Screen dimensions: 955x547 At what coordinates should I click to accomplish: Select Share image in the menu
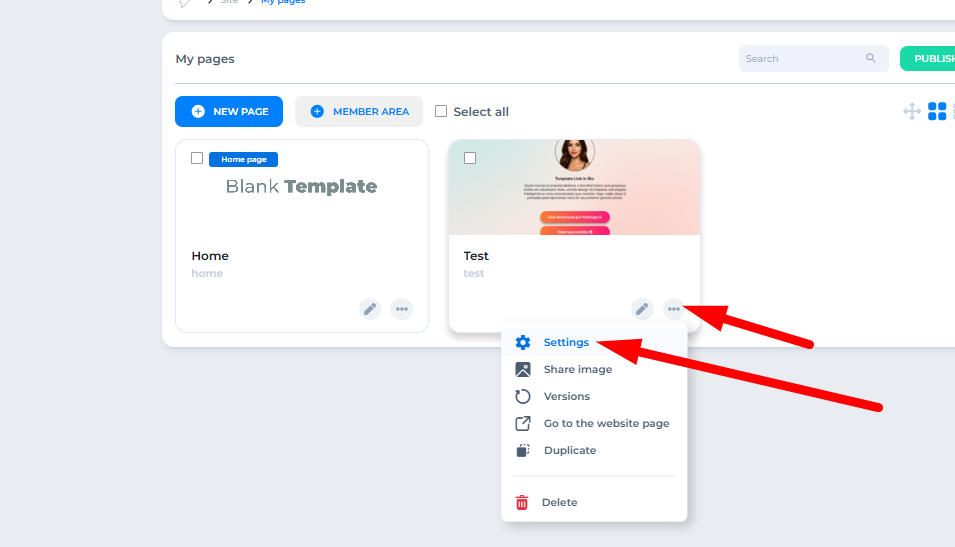click(x=577, y=369)
